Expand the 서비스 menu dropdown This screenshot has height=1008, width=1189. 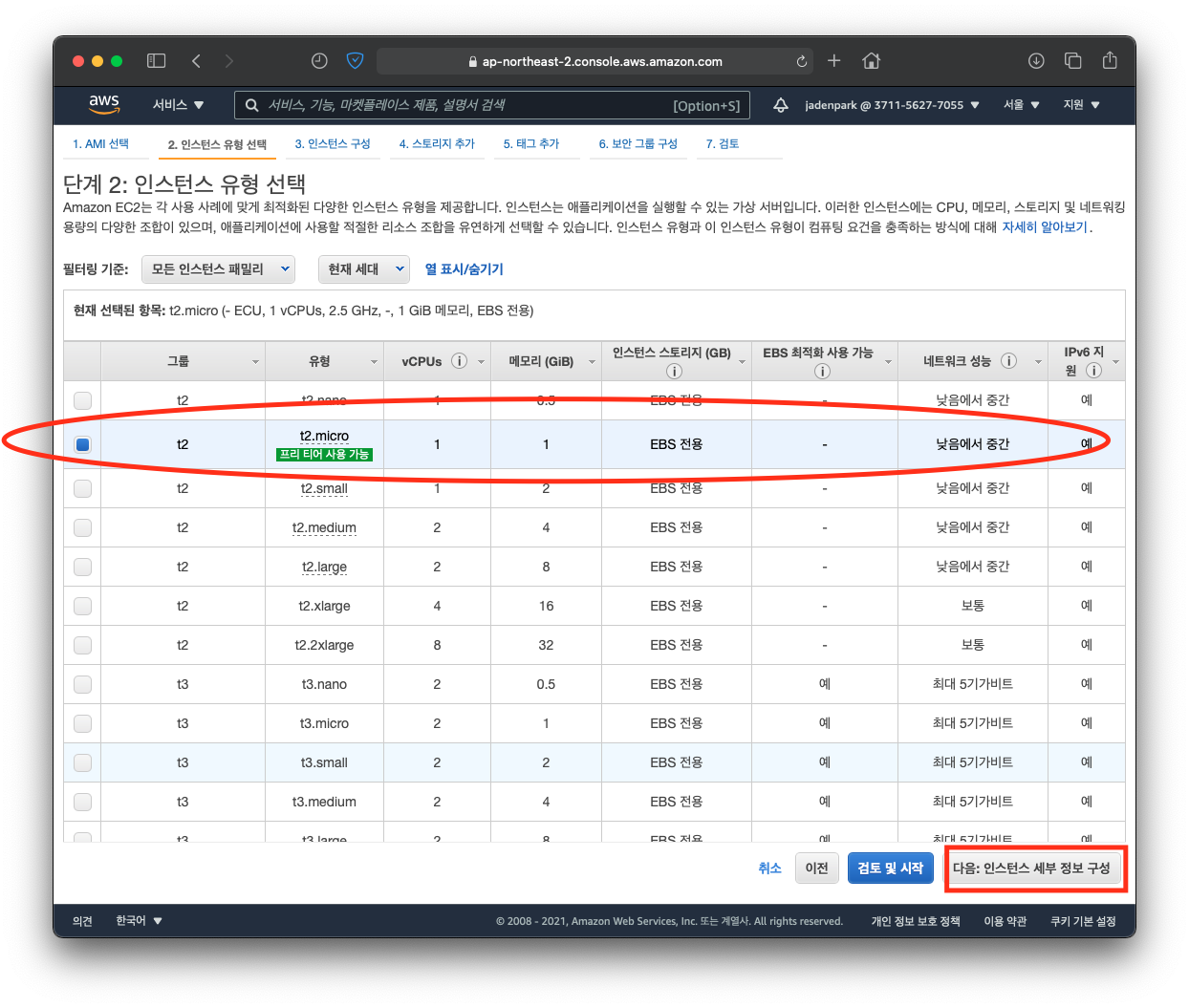tap(178, 105)
